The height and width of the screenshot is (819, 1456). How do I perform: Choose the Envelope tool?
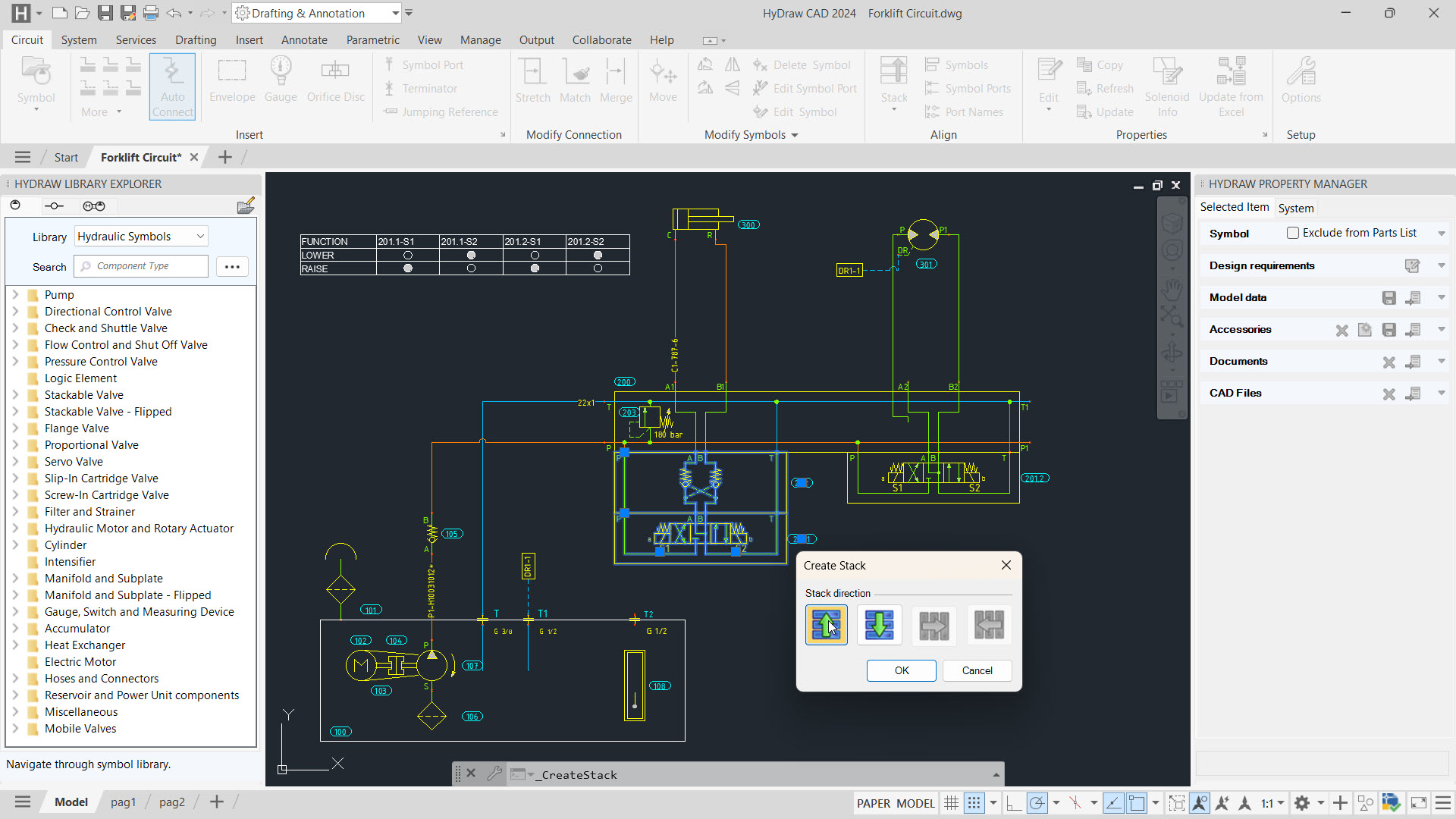coord(232,80)
